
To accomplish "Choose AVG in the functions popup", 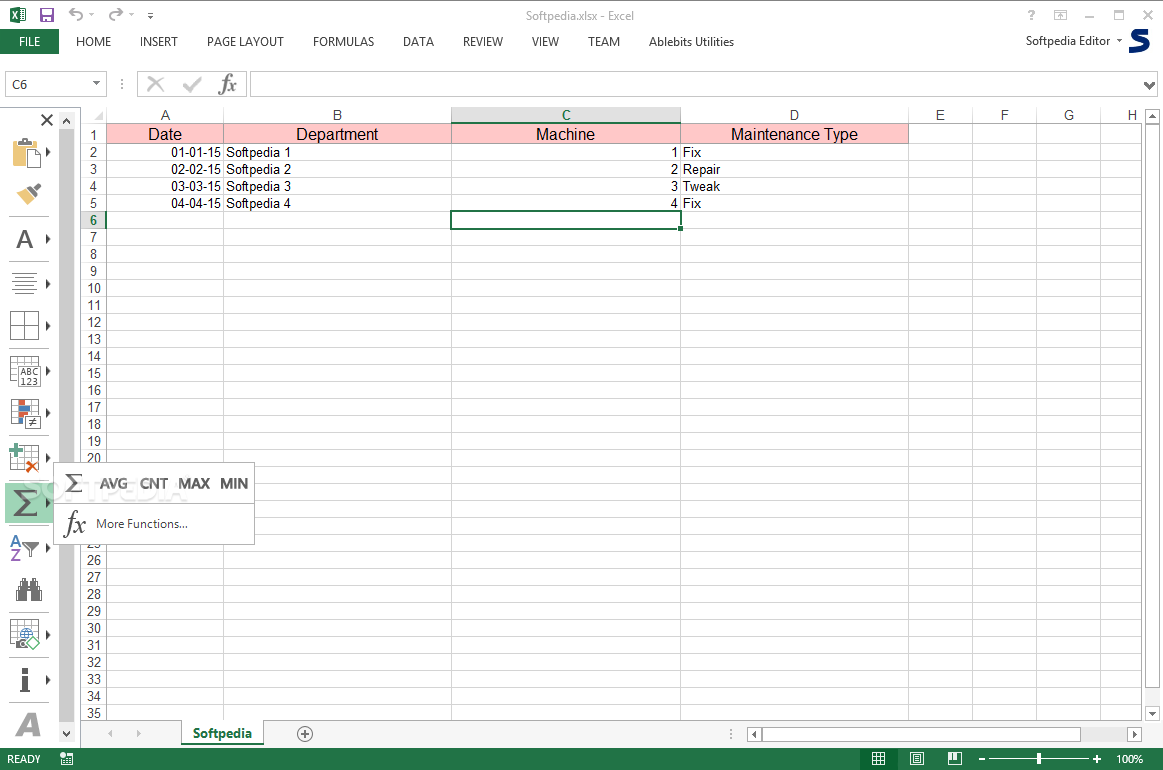I will click(x=113, y=484).
